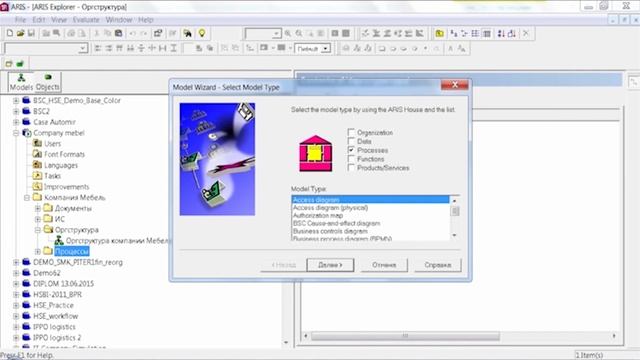Expand the BSC2 database node
The height and width of the screenshot is (360, 640).
tap(16, 111)
